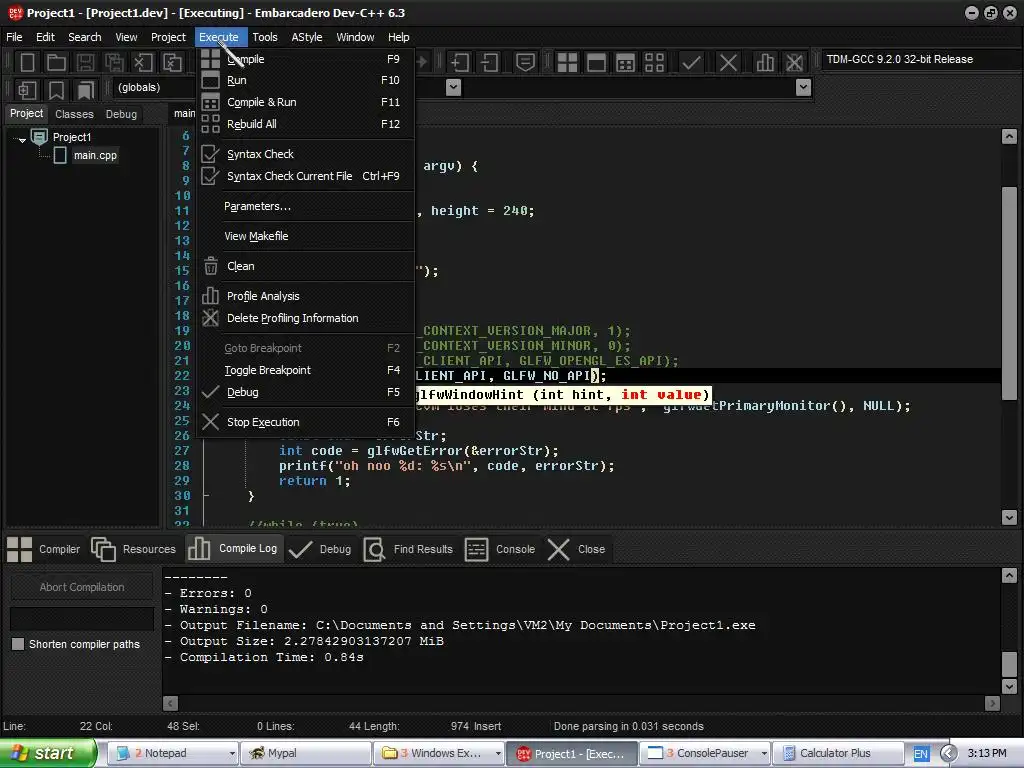Click the compilation progress bar
This screenshot has width=1024, height=768.
pyautogui.click(x=82, y=618)
